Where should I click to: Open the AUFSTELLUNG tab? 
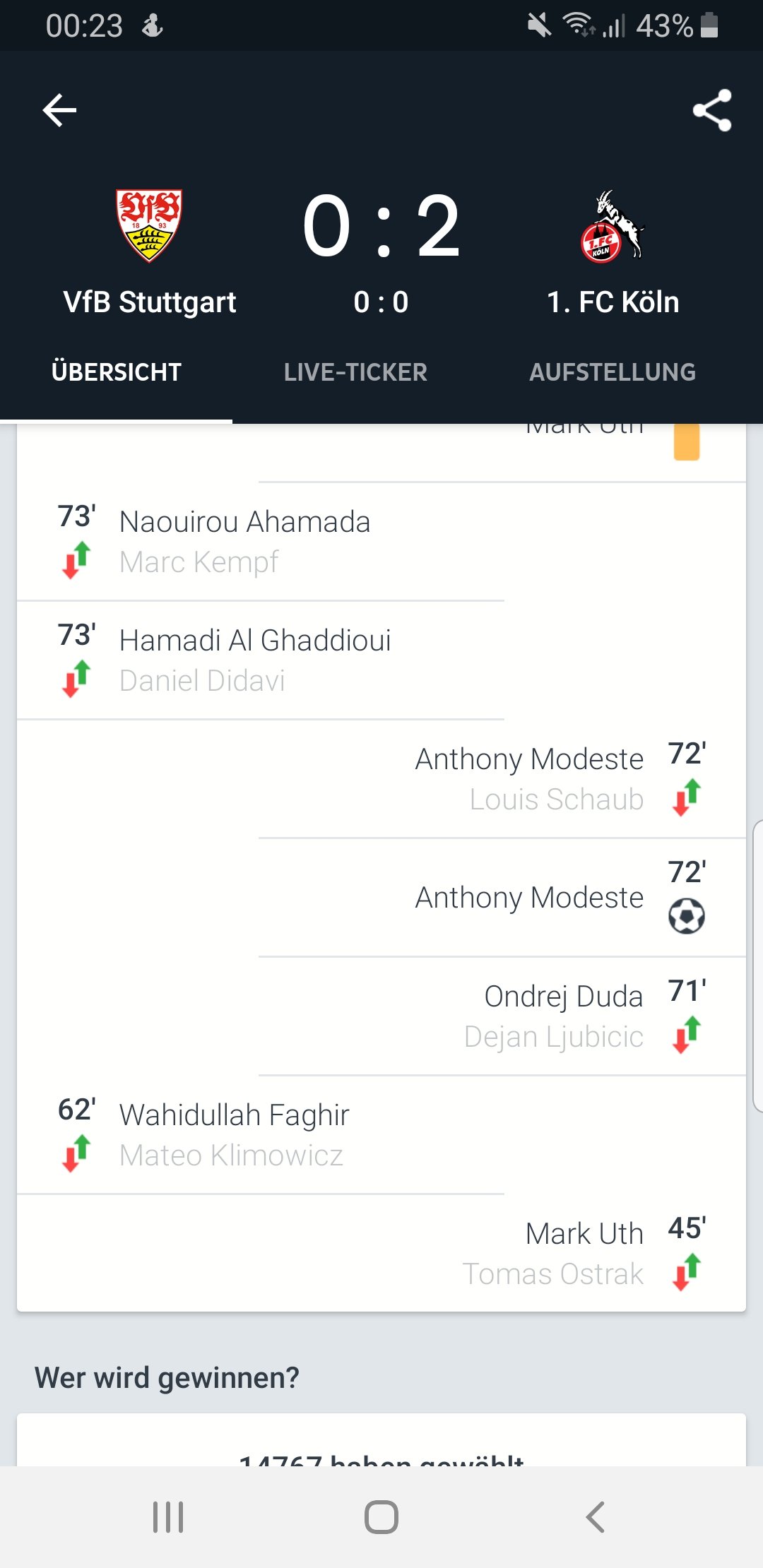[613, 372]
